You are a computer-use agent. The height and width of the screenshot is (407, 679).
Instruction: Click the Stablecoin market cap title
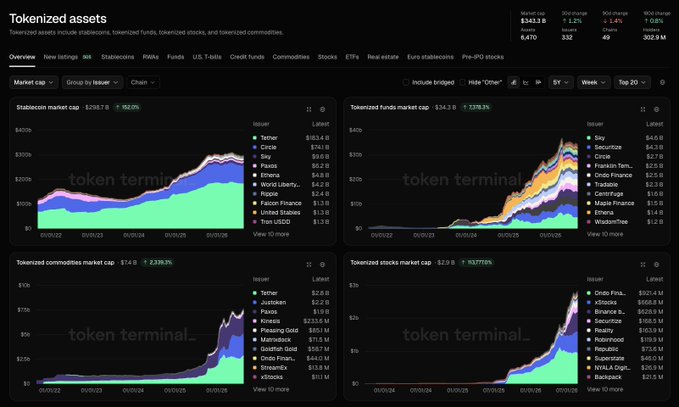48,107
